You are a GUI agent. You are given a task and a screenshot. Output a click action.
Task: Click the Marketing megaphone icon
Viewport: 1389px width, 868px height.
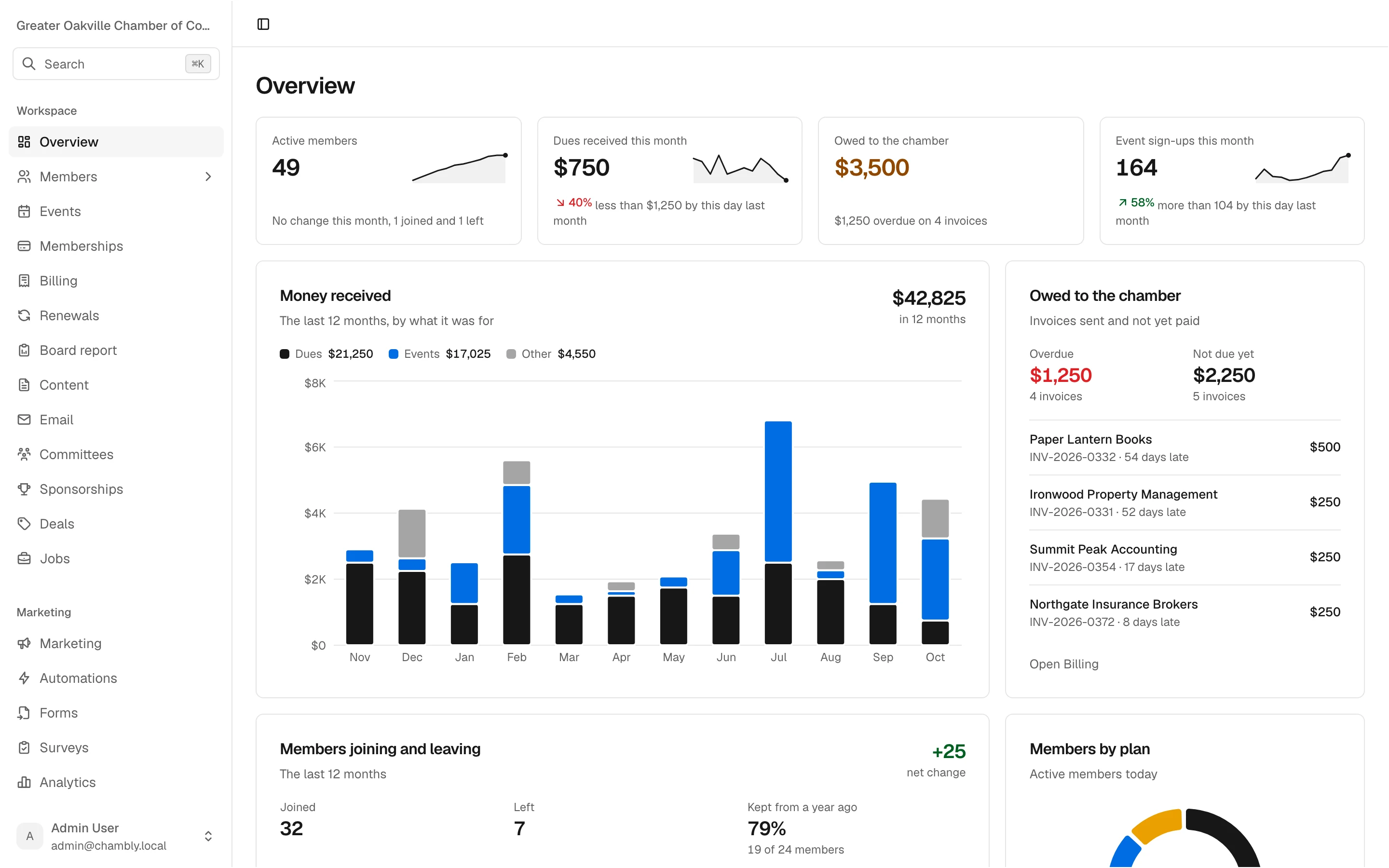coord(24,644)
